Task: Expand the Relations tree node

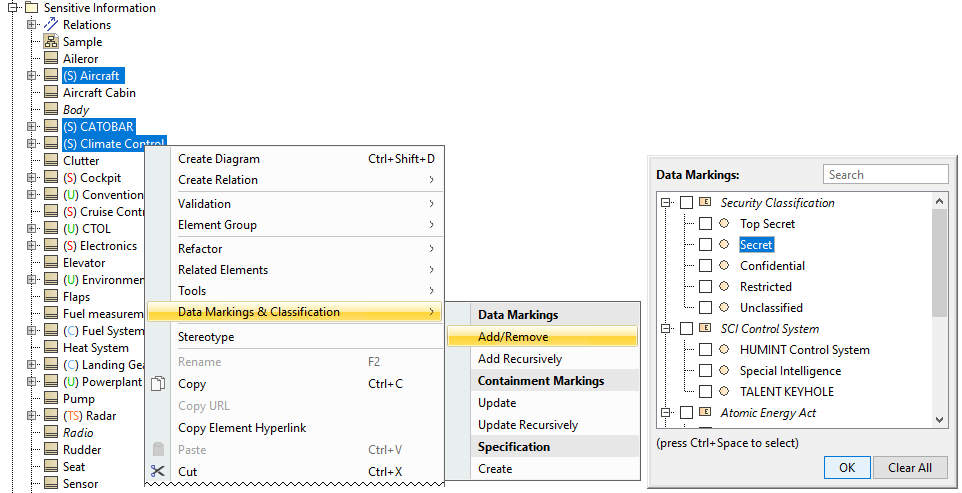Action: pyautogui.click(x=32, y=25)
